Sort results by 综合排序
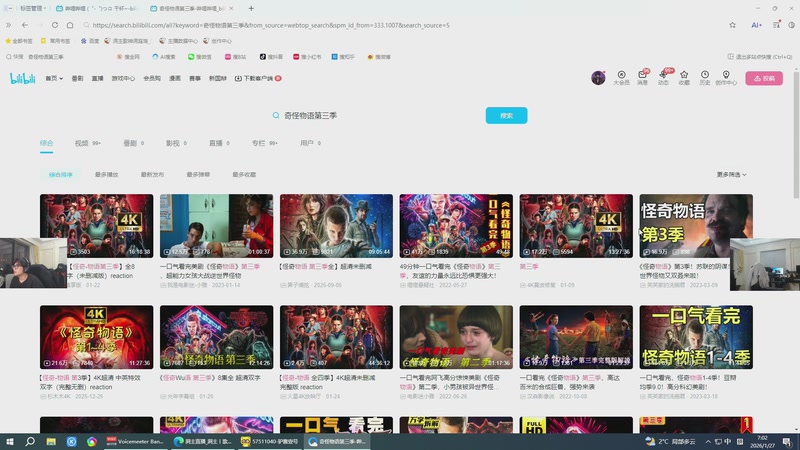The width and height of the screenshot is (800, 450). coord(61,174)
